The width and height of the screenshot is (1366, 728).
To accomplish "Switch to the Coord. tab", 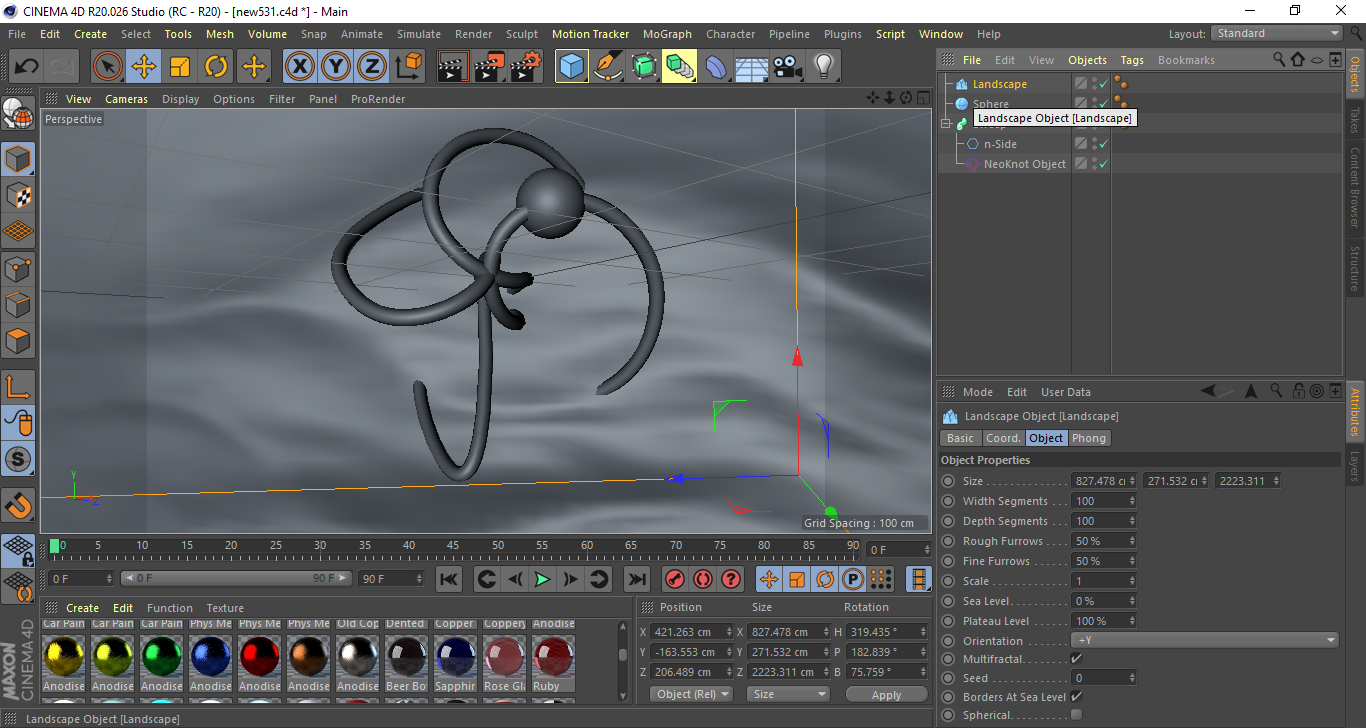I will tap(1003, 438).
